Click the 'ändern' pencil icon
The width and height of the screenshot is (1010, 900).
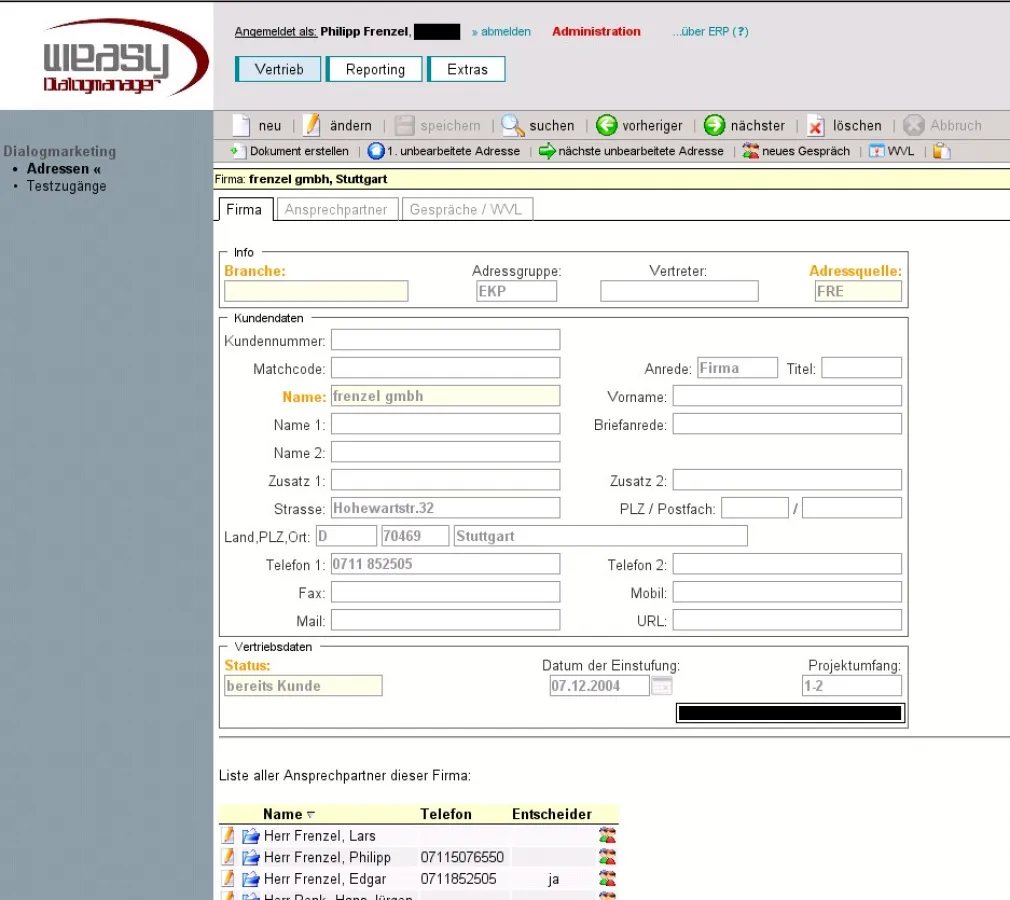pyautogui.click(x=312, y=125)
